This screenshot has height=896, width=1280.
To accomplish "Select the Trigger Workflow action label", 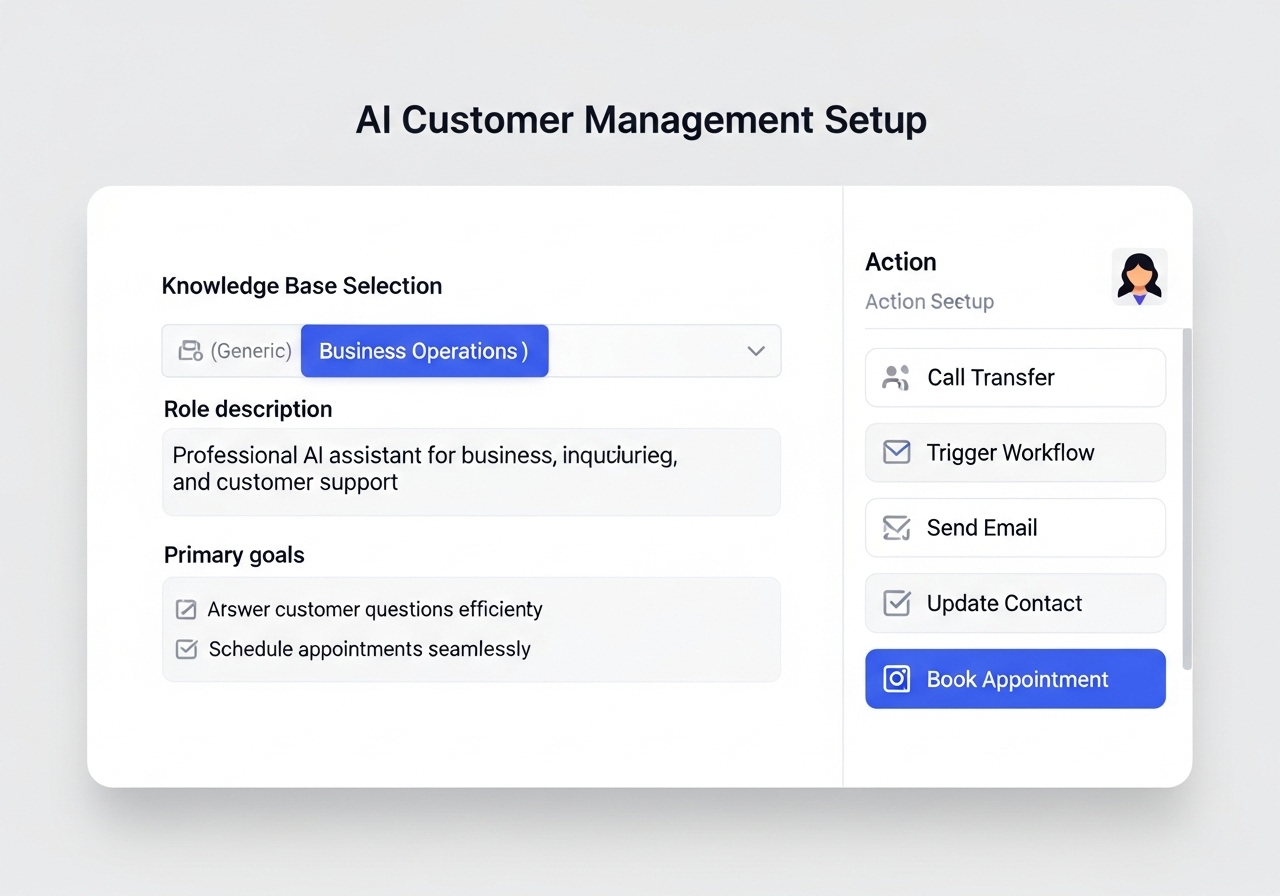I will pos(1010,452).
